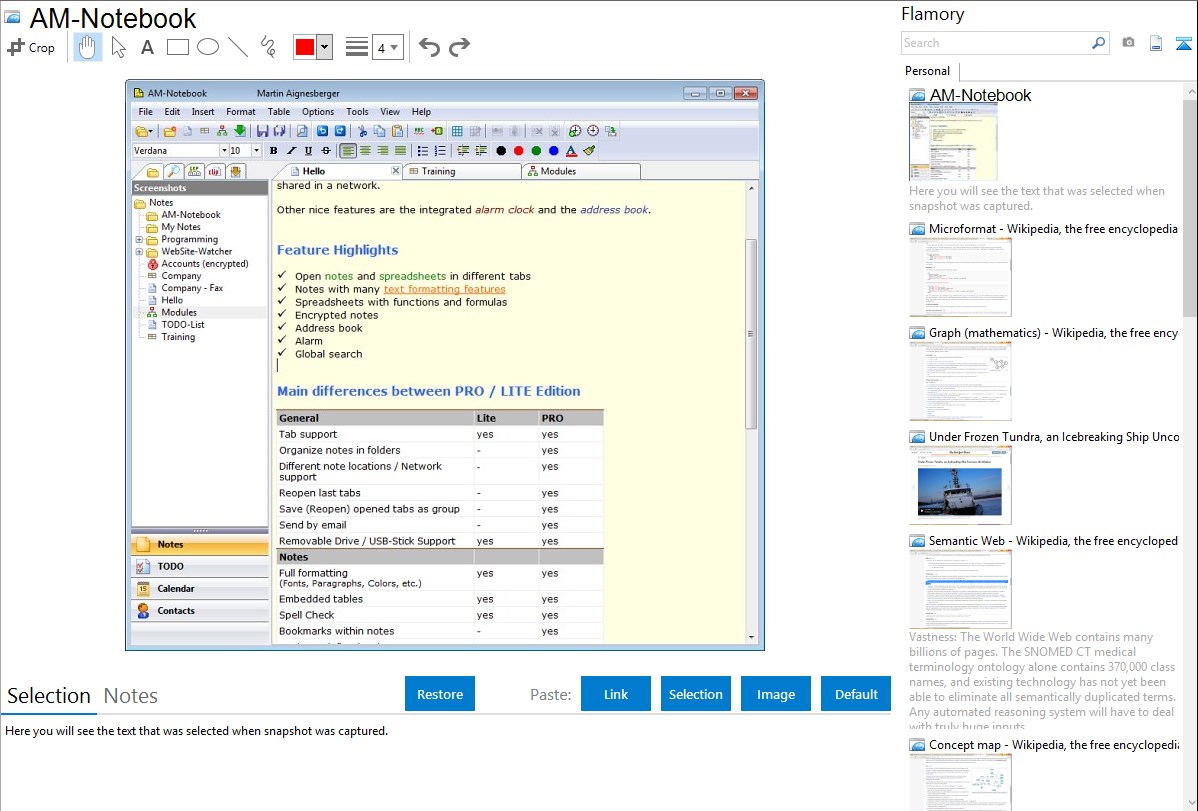The height and width of the screenshot is (811, 1198).
Task: Toggle bulleted list in AM-Notebook toolbar
Action: pyautogui.click(x=423, y=151)
